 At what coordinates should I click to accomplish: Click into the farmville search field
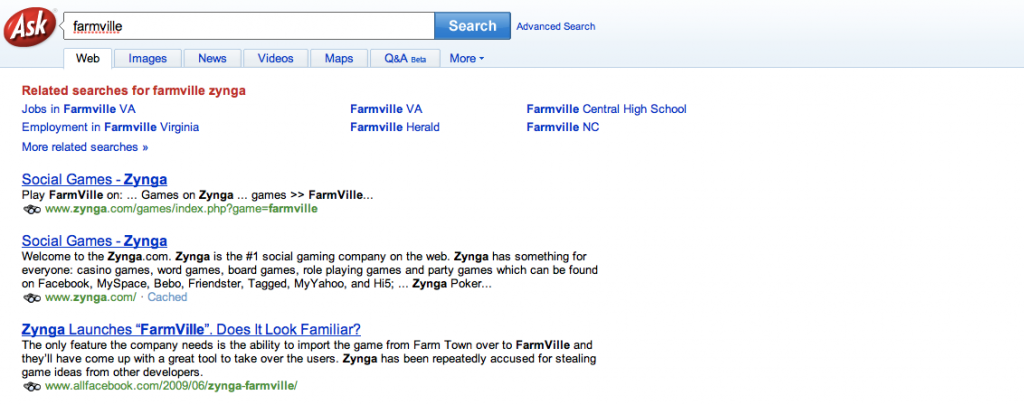pos(248,26)
